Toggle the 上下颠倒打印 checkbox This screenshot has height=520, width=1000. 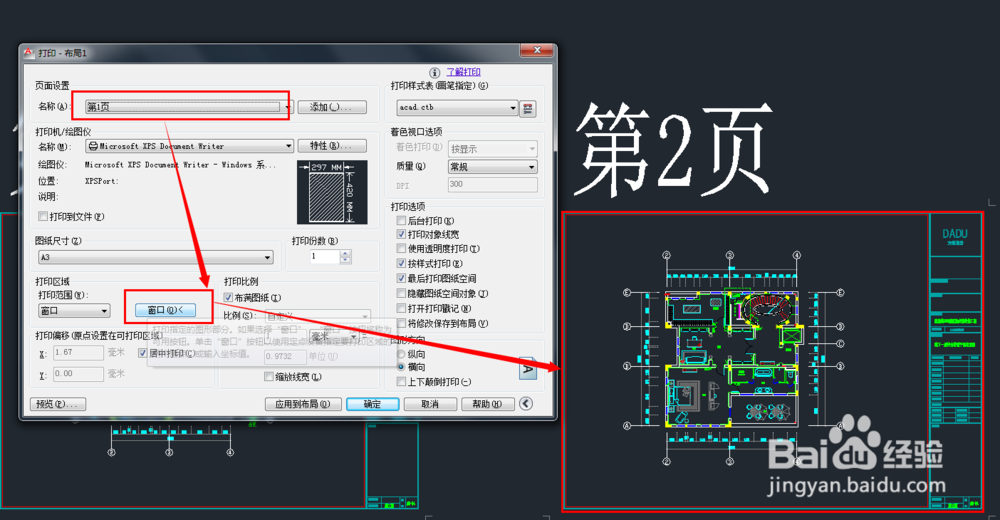tap(401, 382)
